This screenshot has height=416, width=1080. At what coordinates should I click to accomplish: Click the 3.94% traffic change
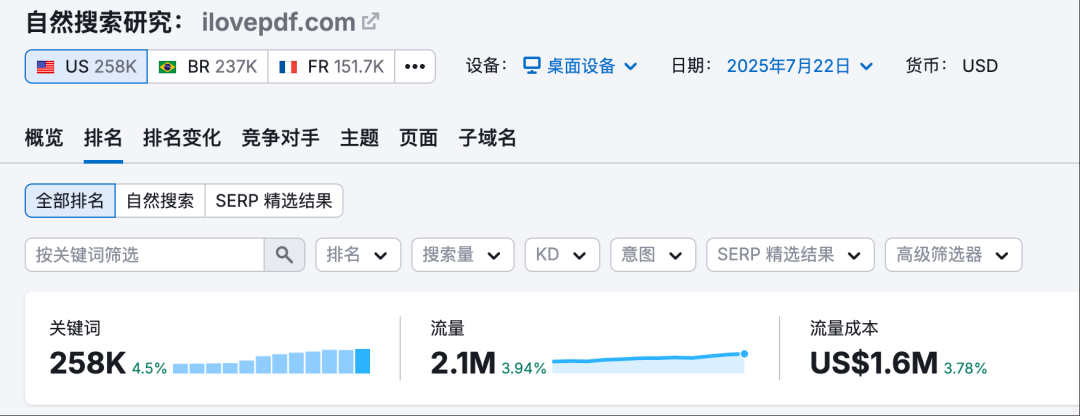524,368
